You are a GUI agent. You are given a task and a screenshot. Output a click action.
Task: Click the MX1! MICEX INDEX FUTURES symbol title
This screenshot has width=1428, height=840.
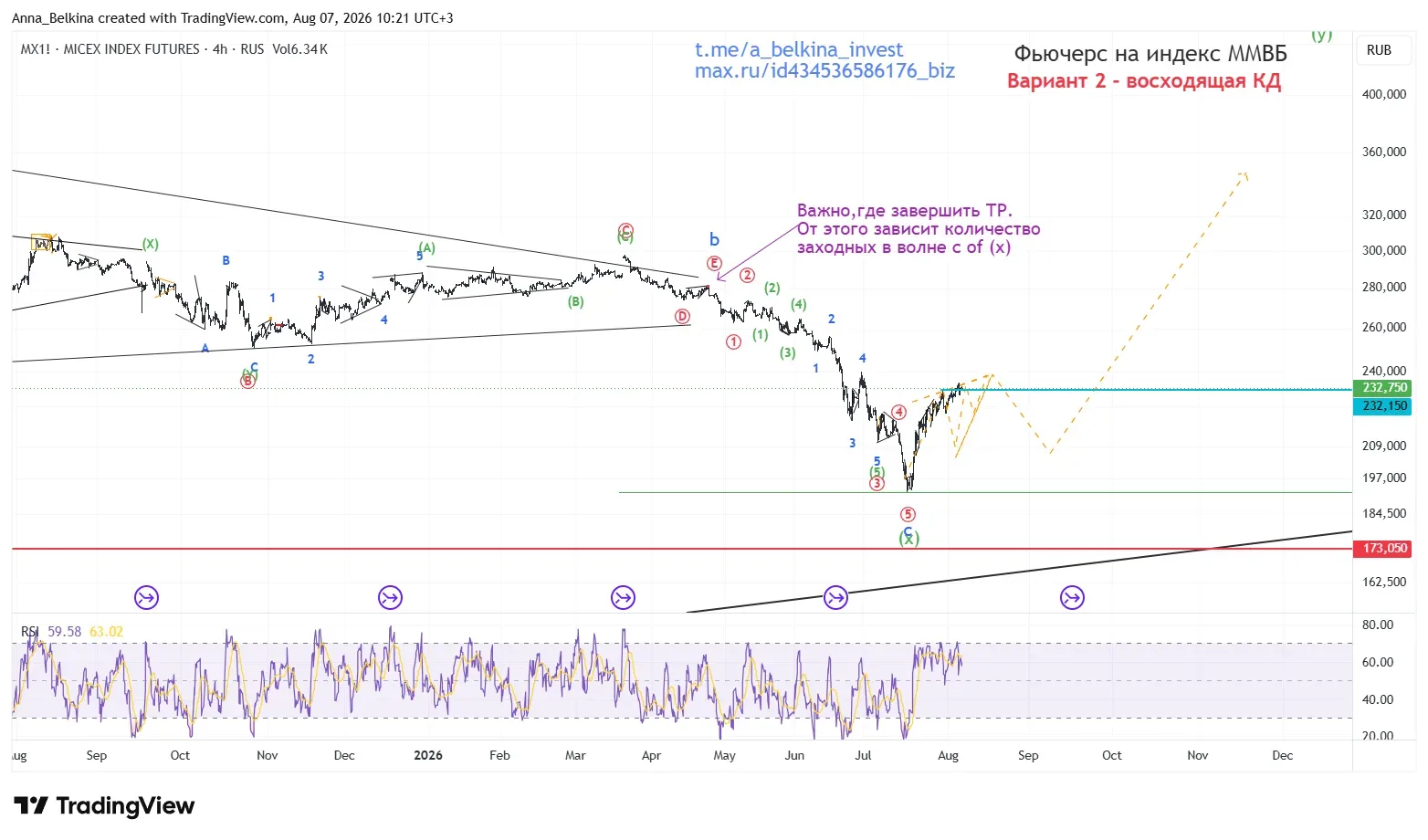(110, 49)
